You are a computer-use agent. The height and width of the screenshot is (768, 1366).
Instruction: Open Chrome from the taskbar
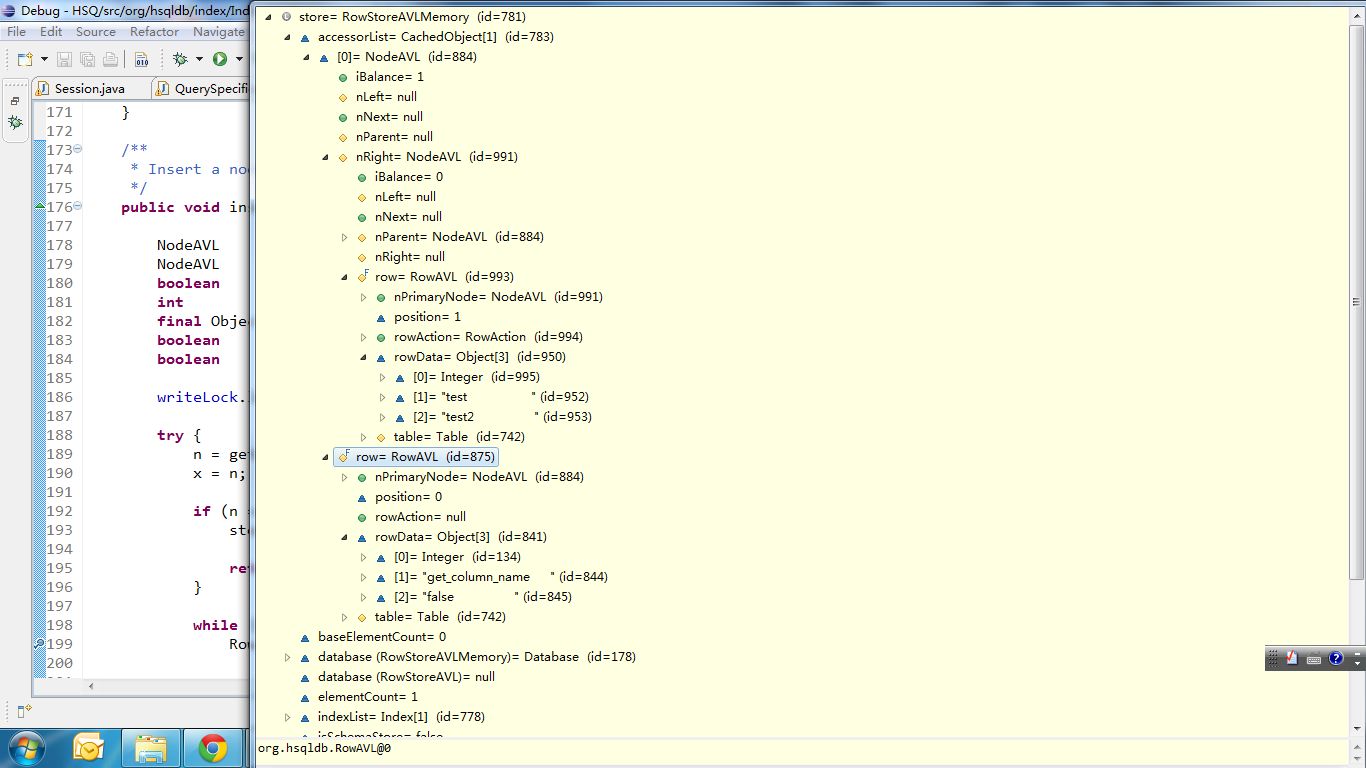point(212,747)
